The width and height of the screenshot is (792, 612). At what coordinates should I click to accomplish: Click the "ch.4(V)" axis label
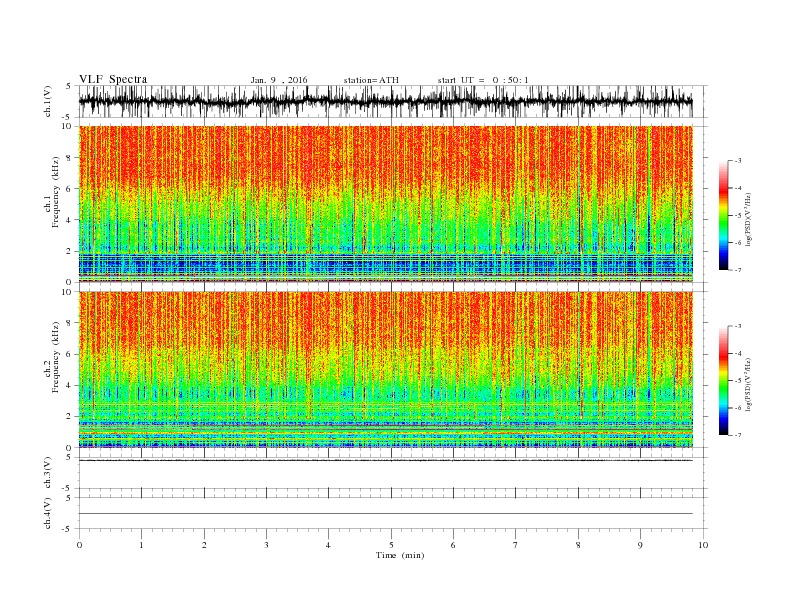(x=48, y=513)
